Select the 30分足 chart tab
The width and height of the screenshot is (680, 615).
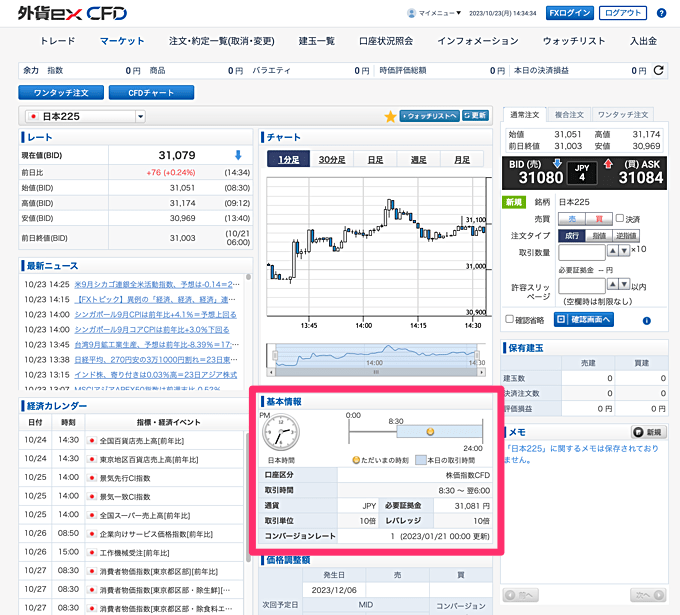pyautogui.click(x=334, y=160)
